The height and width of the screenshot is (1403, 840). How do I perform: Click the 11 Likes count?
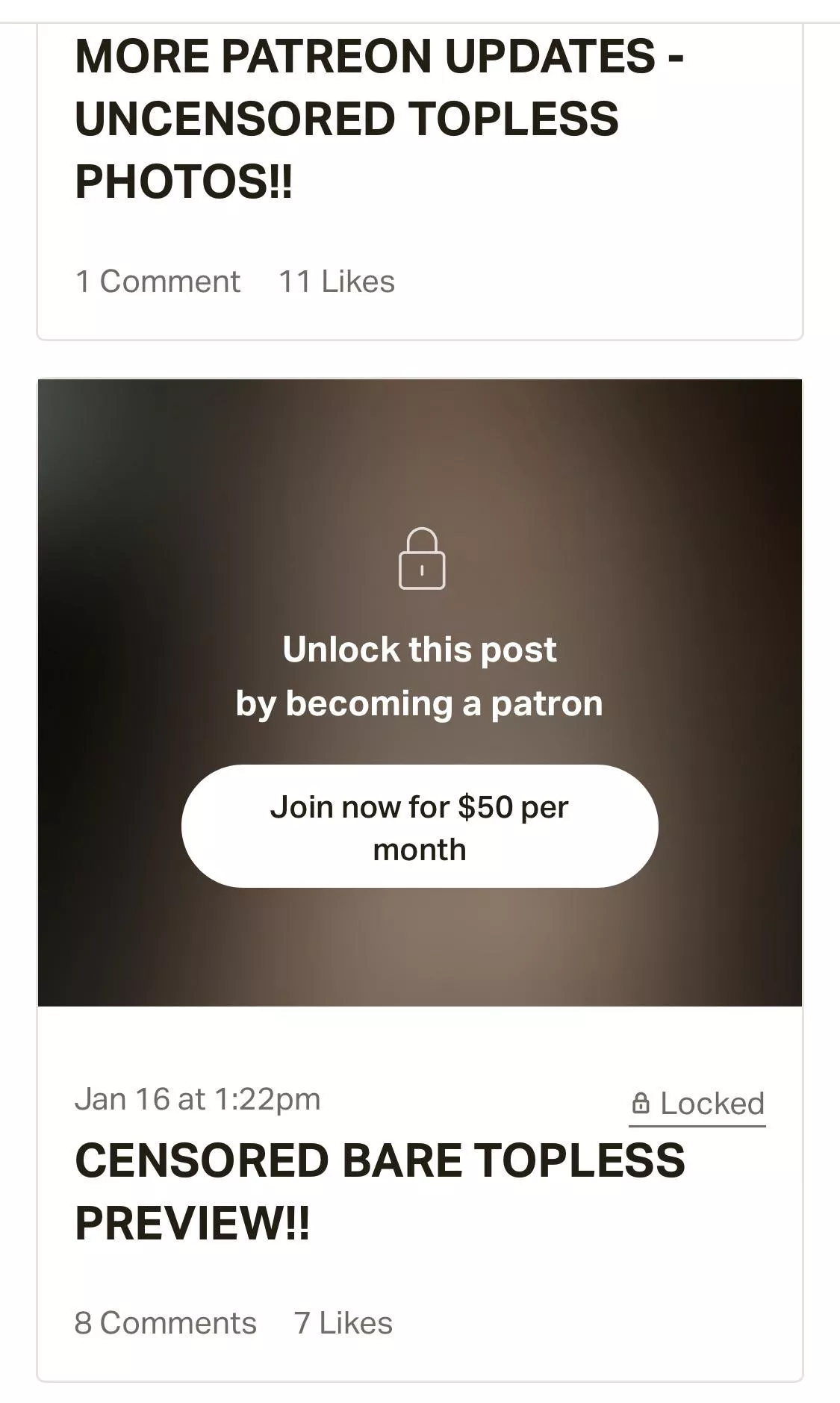coord(336,281)
